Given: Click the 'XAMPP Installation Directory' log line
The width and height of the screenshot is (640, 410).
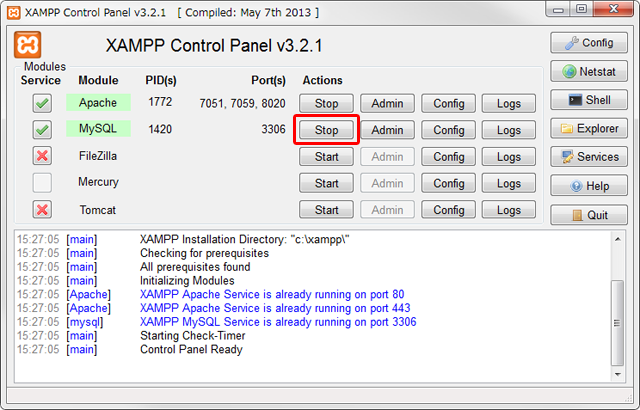Looking at the screenshot, I should (245, 239).
